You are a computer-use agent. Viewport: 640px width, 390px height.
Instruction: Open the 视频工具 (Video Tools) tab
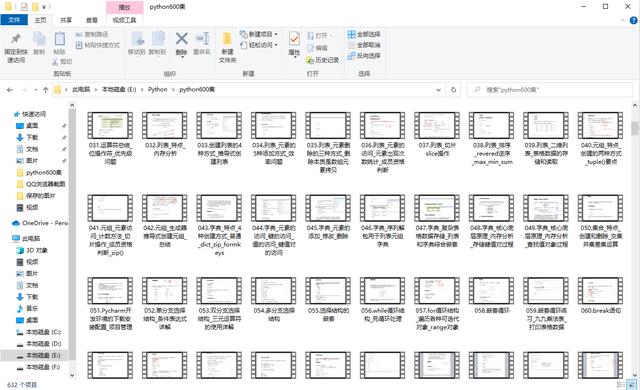[x=124, y=20]
